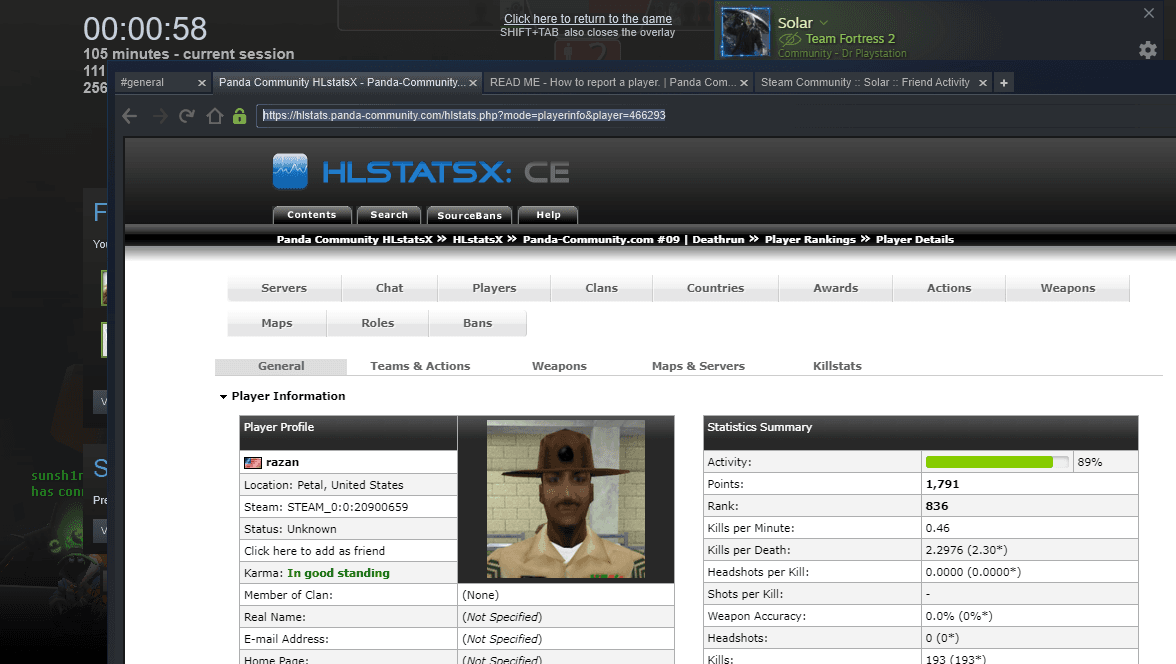
Task: Open Steam overlay settings gear
Action: point(1148,49)
